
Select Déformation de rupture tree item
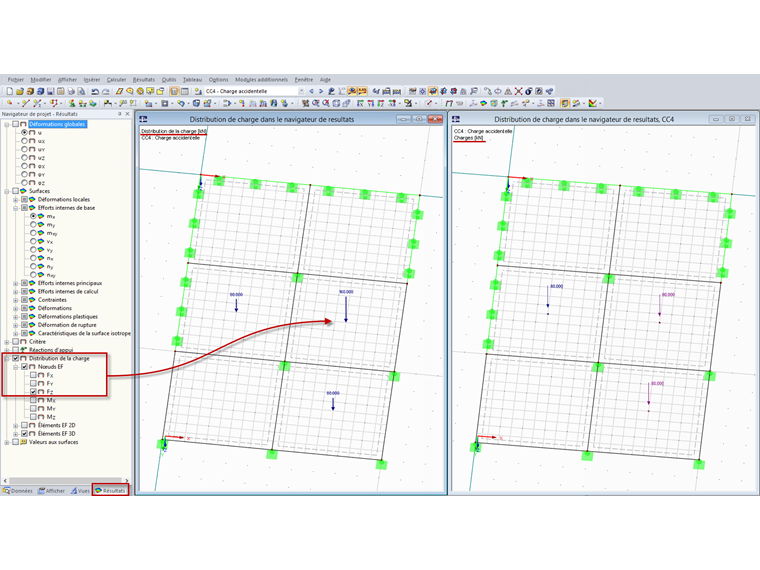tap(67, 325)
